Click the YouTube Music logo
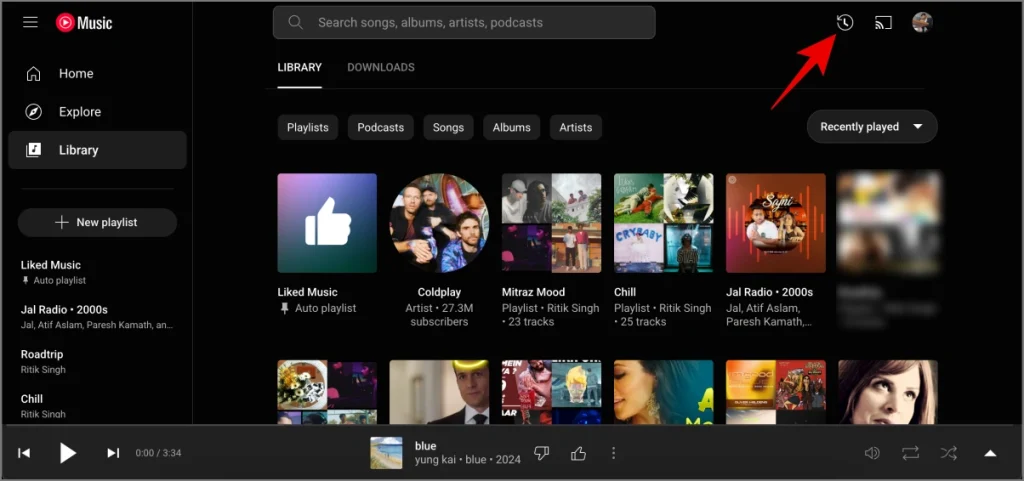Screen dimensions: 1024x481 pos(84,23)
